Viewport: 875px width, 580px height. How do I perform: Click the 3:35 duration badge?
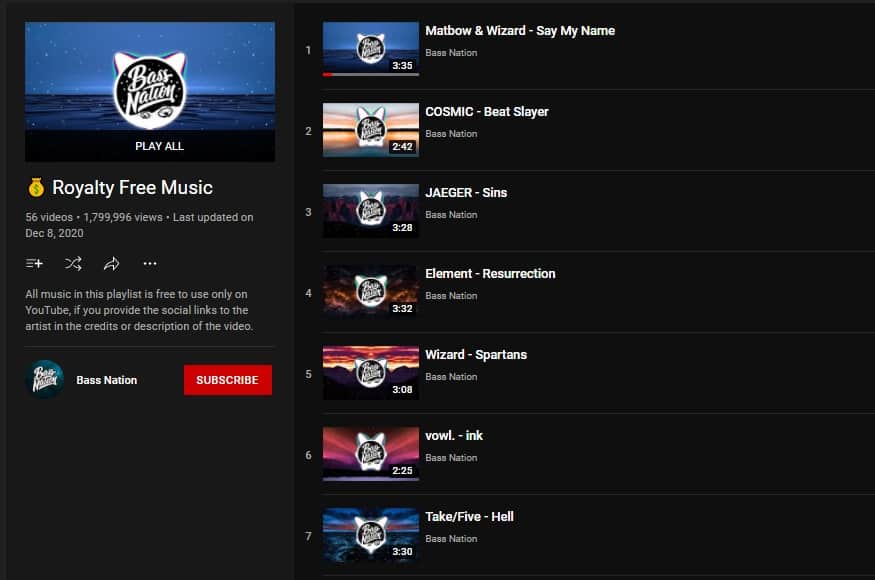pos(402,65)
